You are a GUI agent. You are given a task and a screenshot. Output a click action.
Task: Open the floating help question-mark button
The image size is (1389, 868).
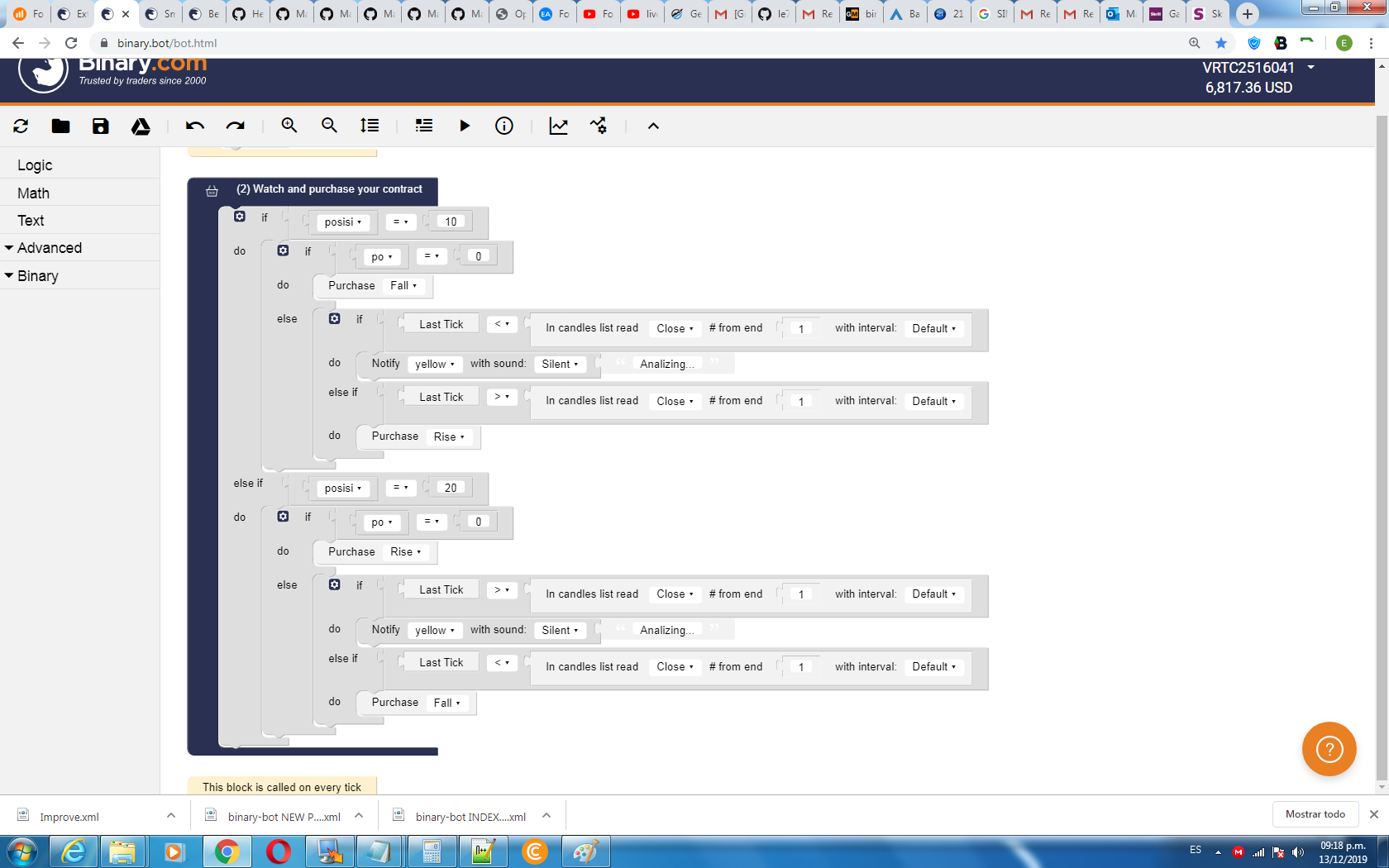(1329, 749)
